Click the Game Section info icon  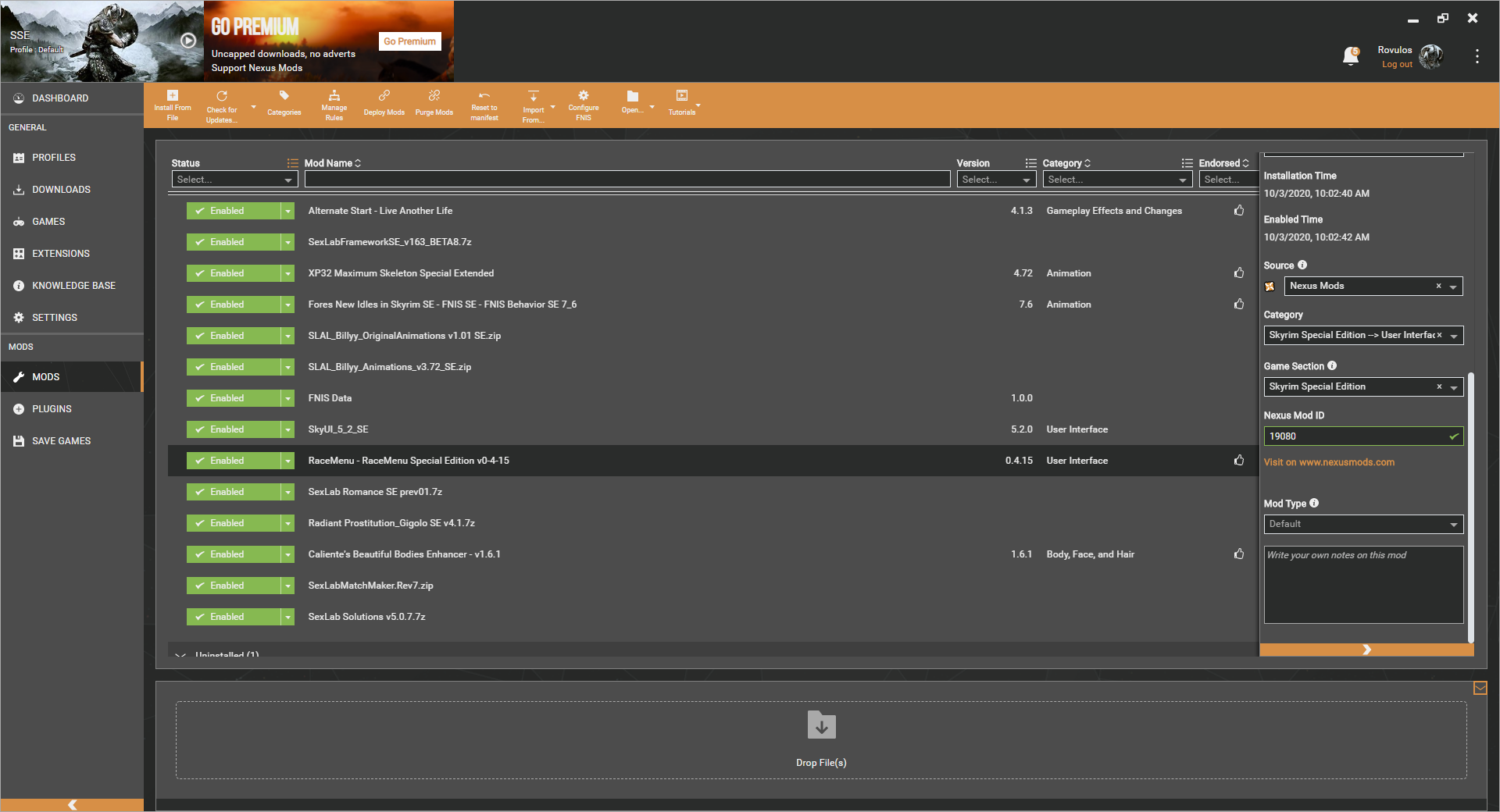pos(1332,365)
